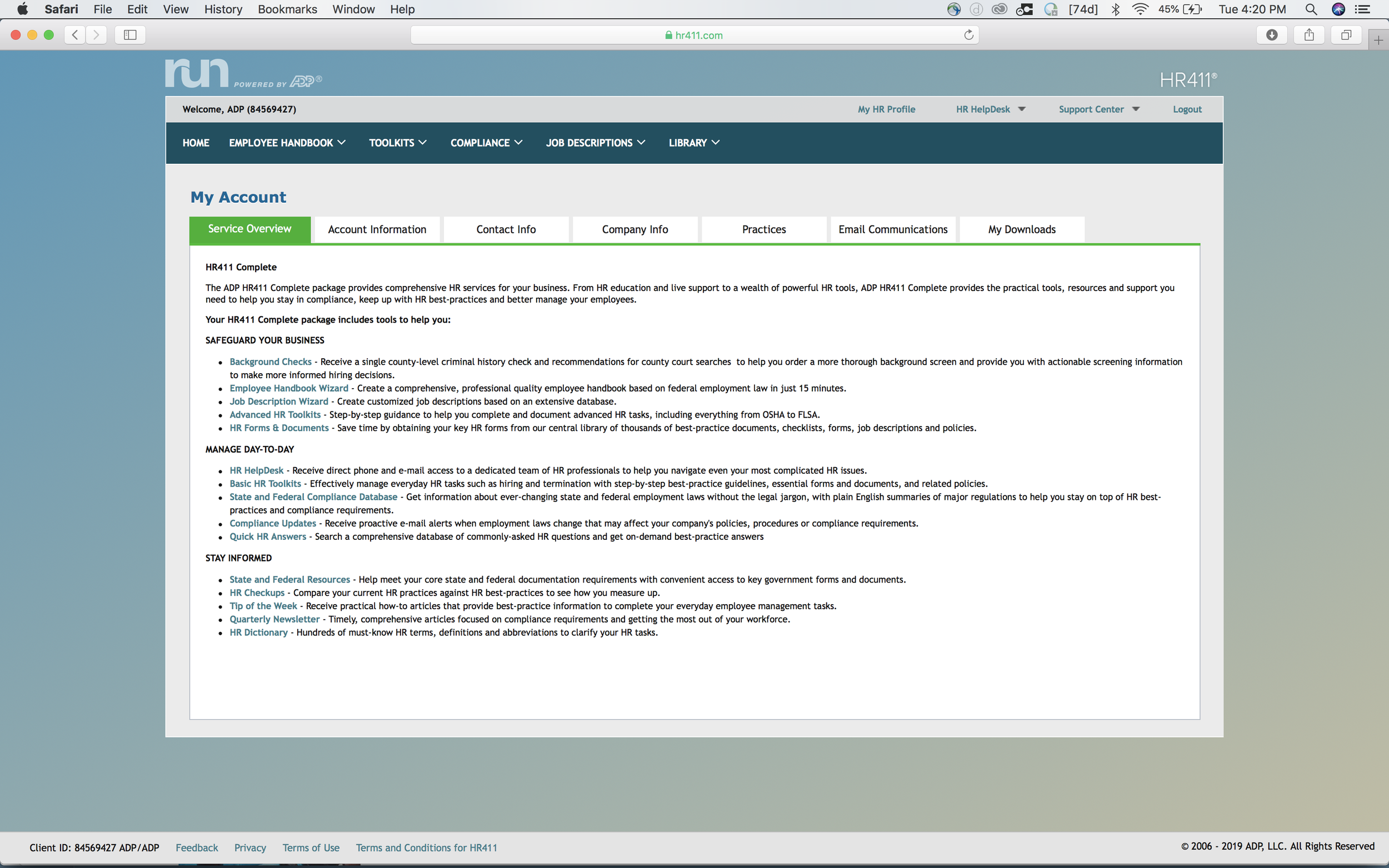1389x868 pixels.
Task: Open the Employee Handbook Wizard link
Action: (x=288, y=388)
